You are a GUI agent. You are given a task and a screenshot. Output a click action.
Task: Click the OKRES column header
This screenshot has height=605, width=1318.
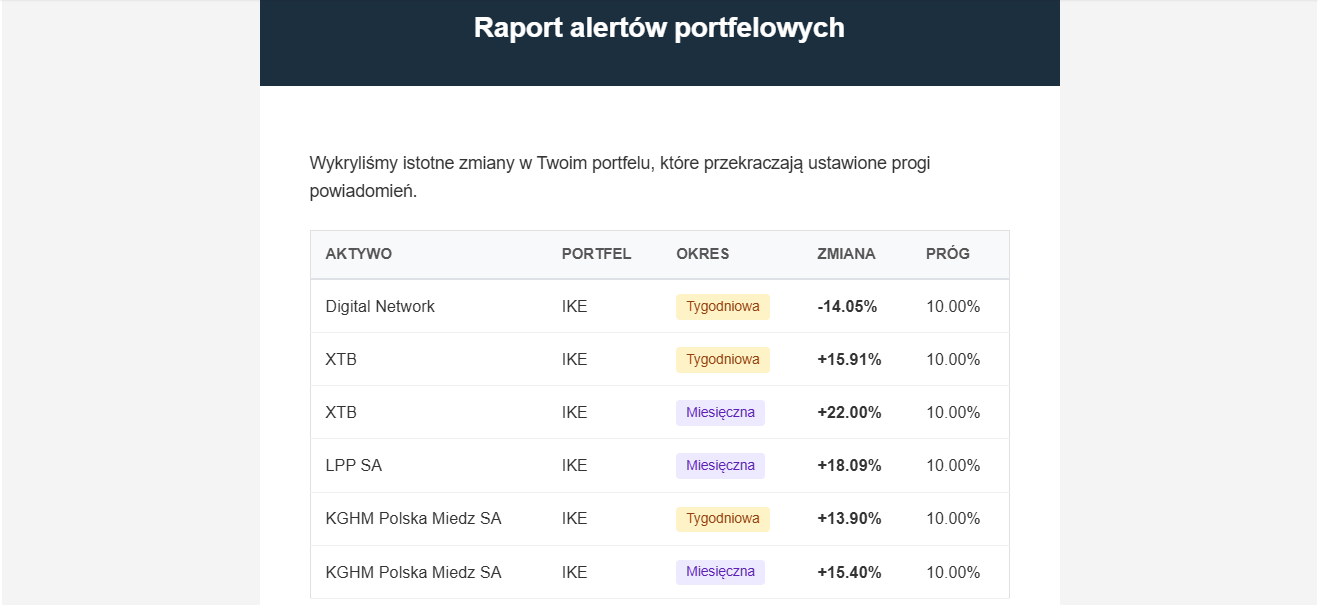[x=702, y=254]
